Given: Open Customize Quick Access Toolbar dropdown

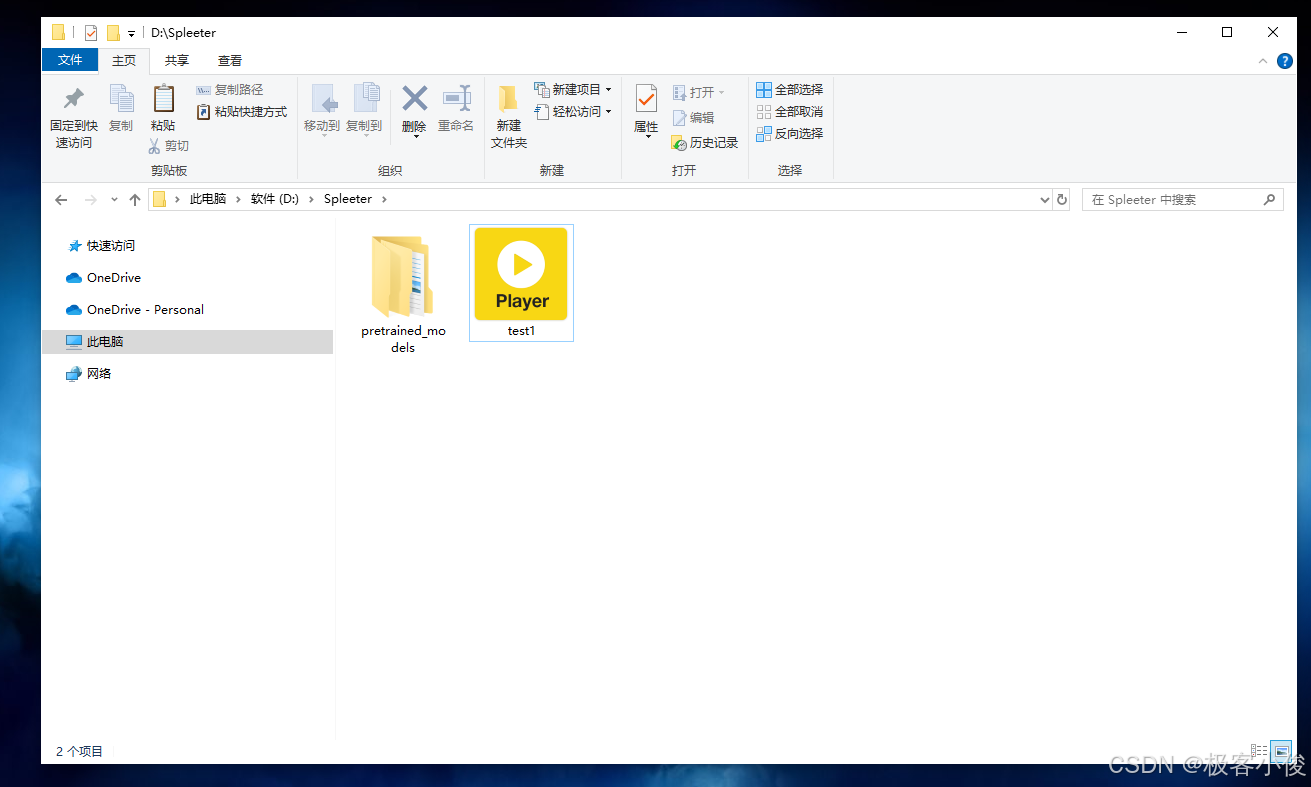Looking at the screenshot, I should 131,34.
